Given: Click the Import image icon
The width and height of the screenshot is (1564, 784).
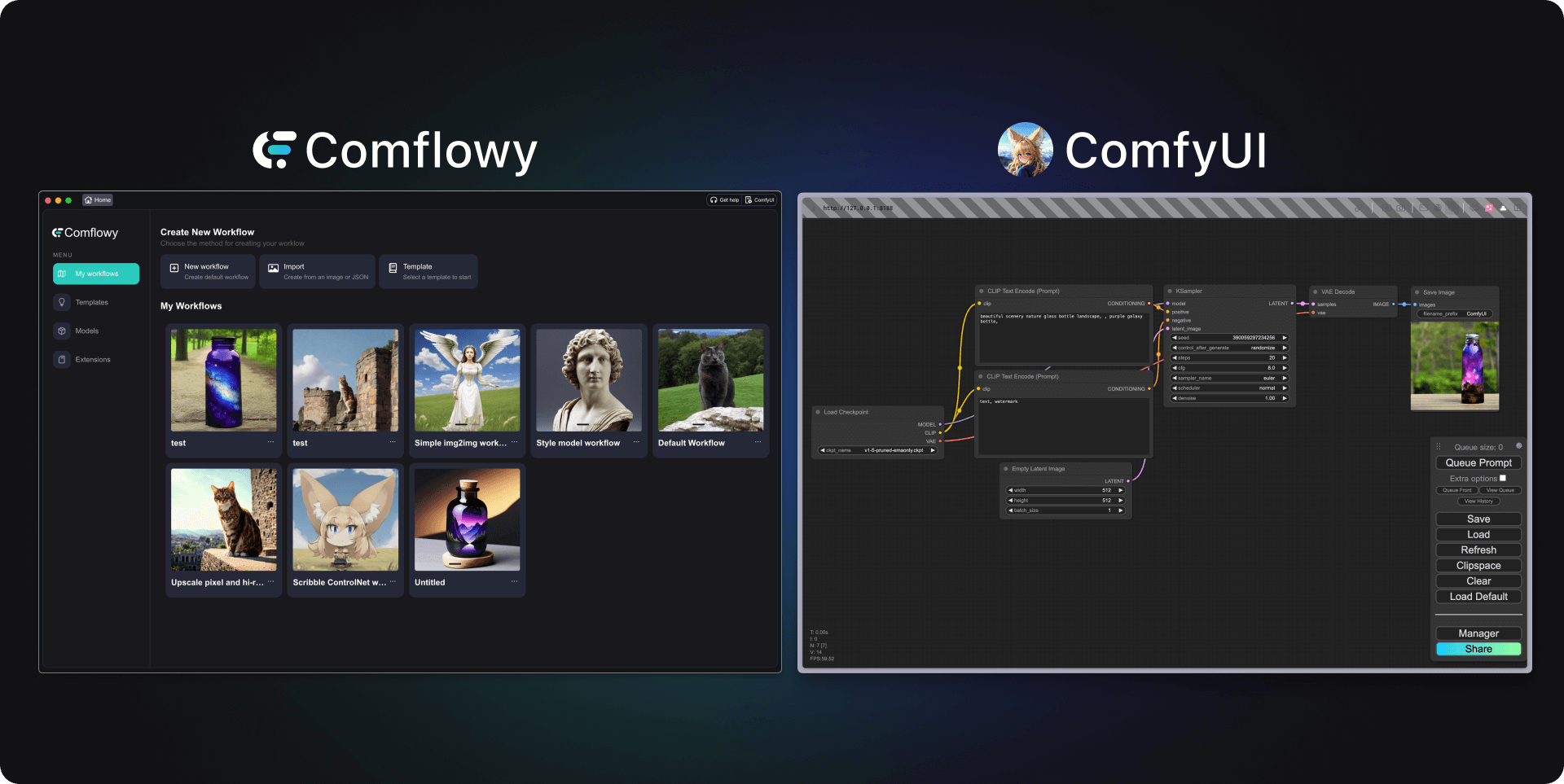Looking at the screenshot, I should click(273, 268).
